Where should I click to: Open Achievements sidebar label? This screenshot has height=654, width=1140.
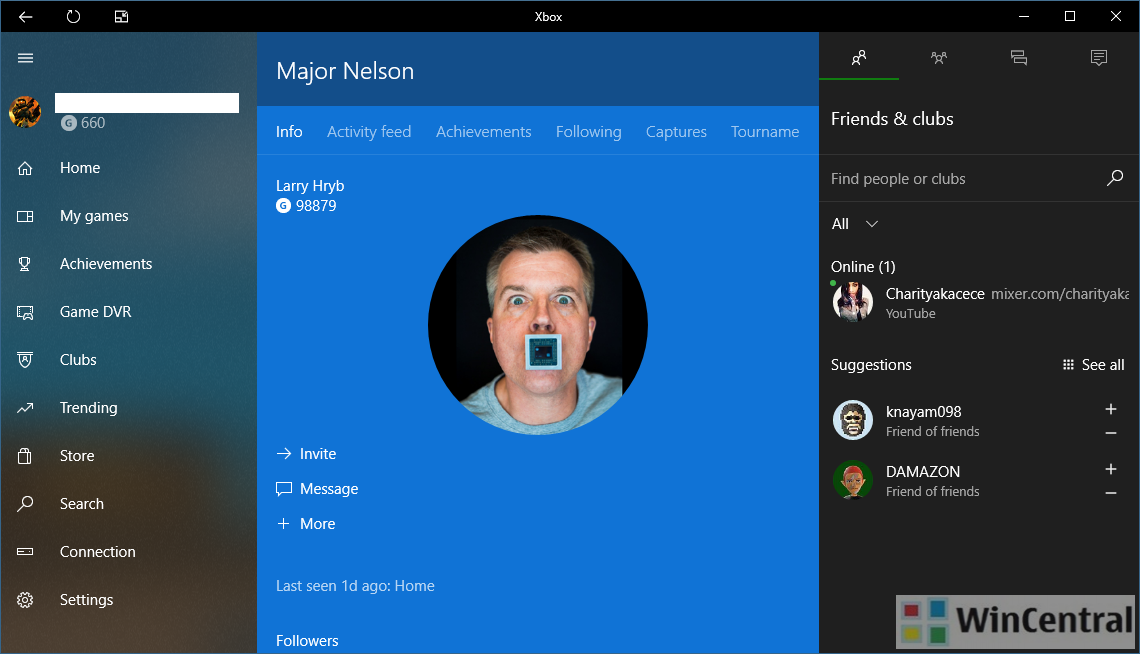pyautogui.click(x=106, y=264)
